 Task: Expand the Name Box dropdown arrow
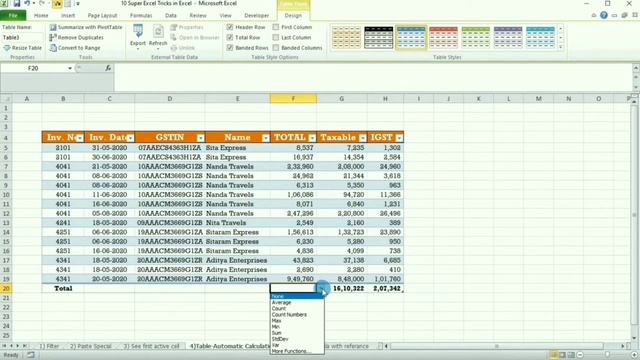pos(70,68)
